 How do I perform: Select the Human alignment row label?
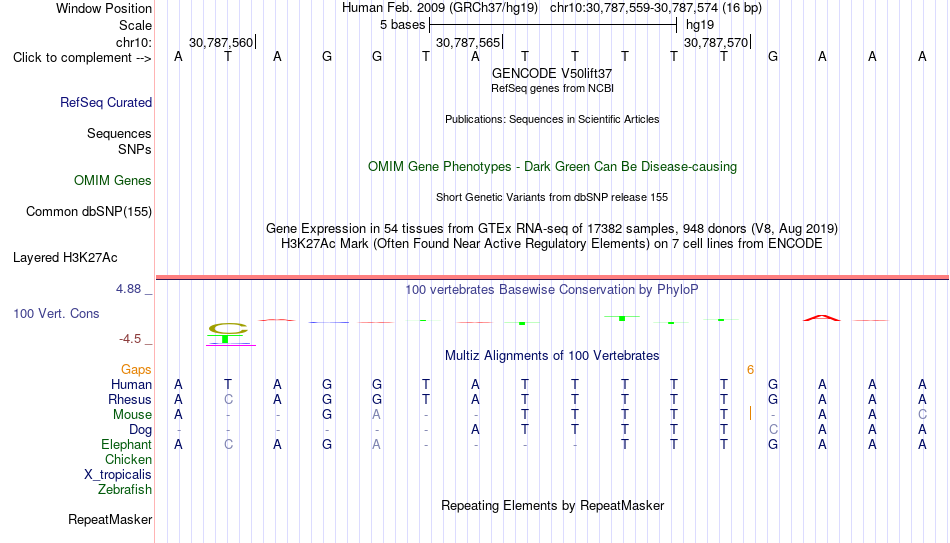[x=131, y=385]
